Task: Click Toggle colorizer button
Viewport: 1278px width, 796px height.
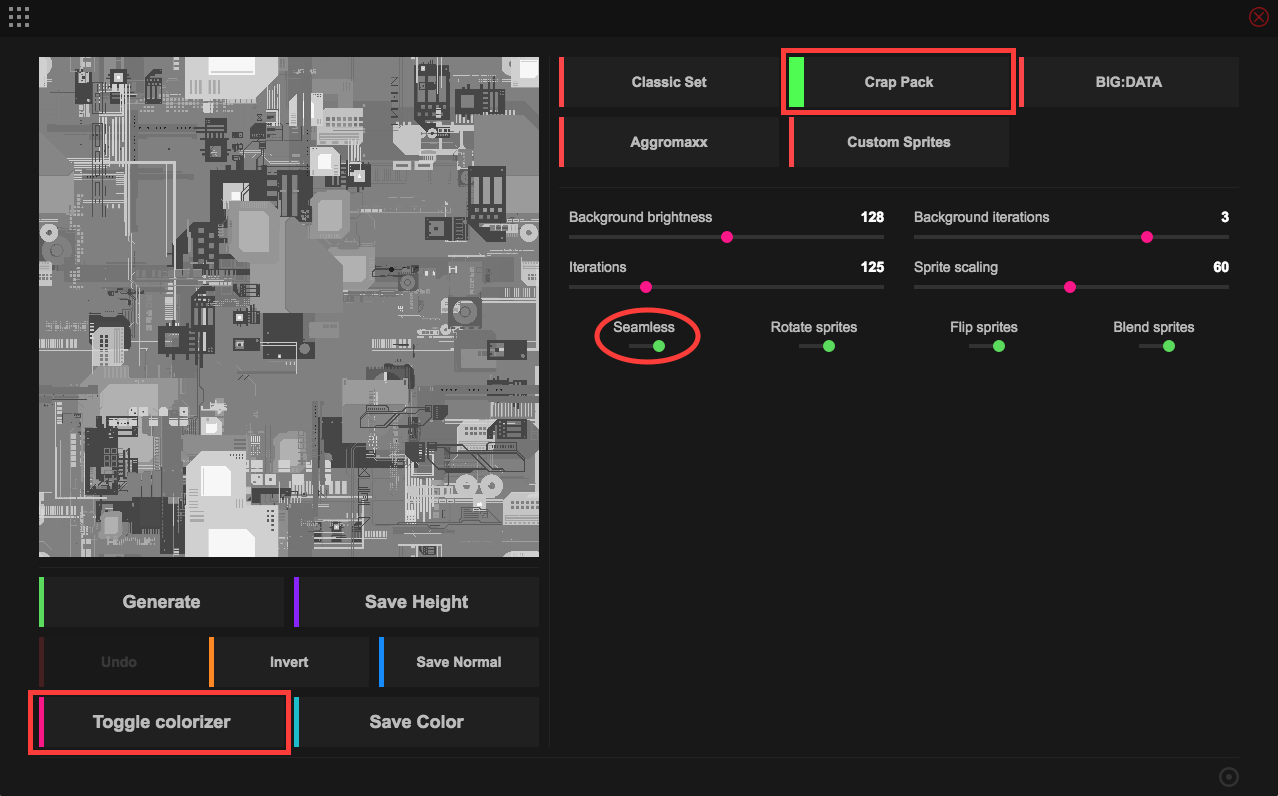Action: (162, 722)
